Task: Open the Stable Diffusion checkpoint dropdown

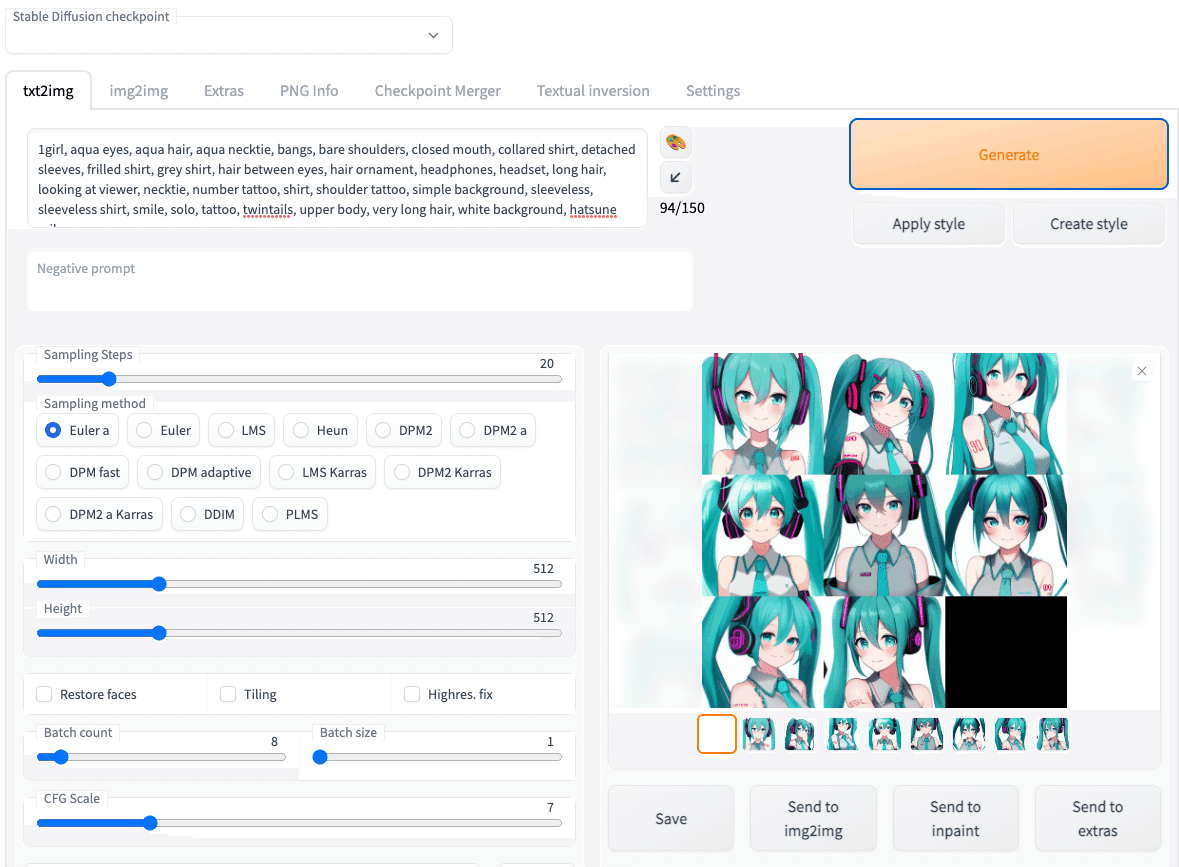Action: [229, 35]
